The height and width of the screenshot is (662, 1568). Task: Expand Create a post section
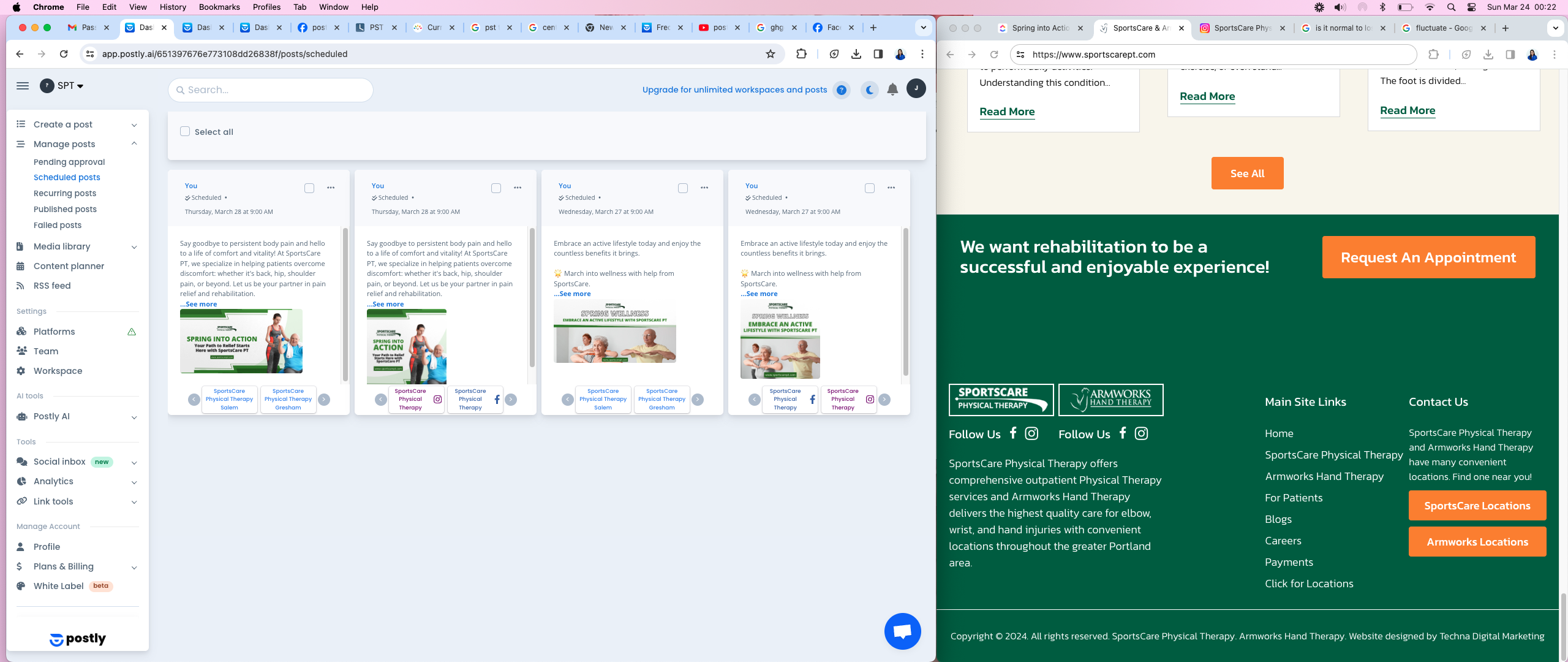click(x=77, y=124)
